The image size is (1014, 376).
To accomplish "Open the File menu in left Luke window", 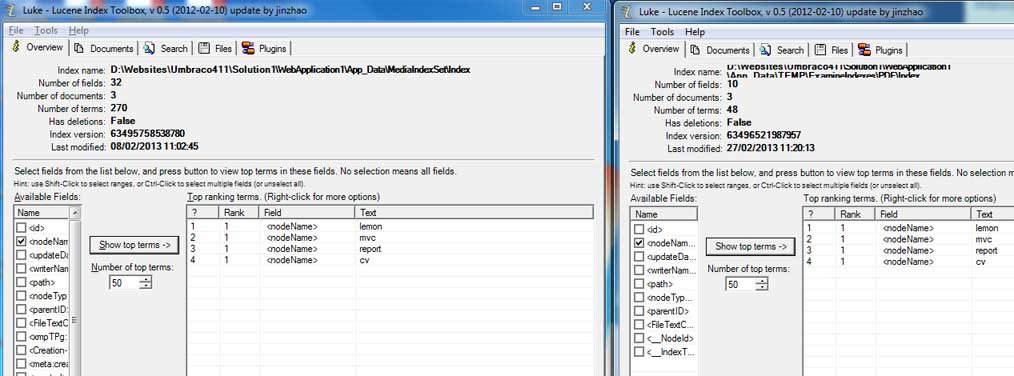I will [16, 30].
